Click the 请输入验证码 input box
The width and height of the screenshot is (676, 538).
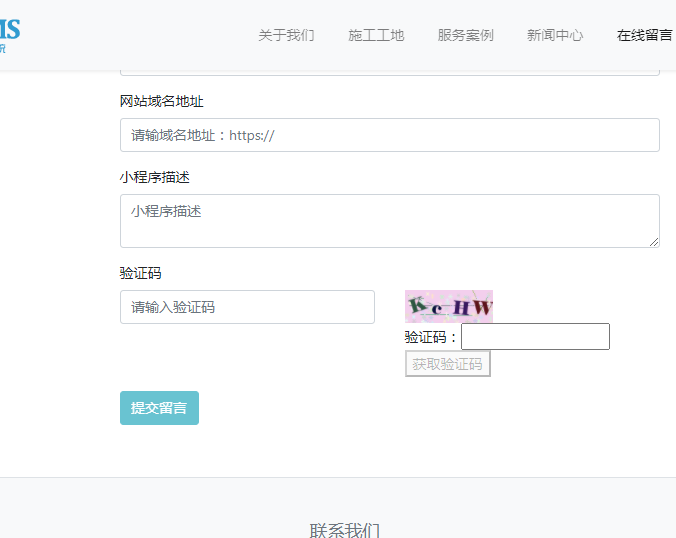247,307
